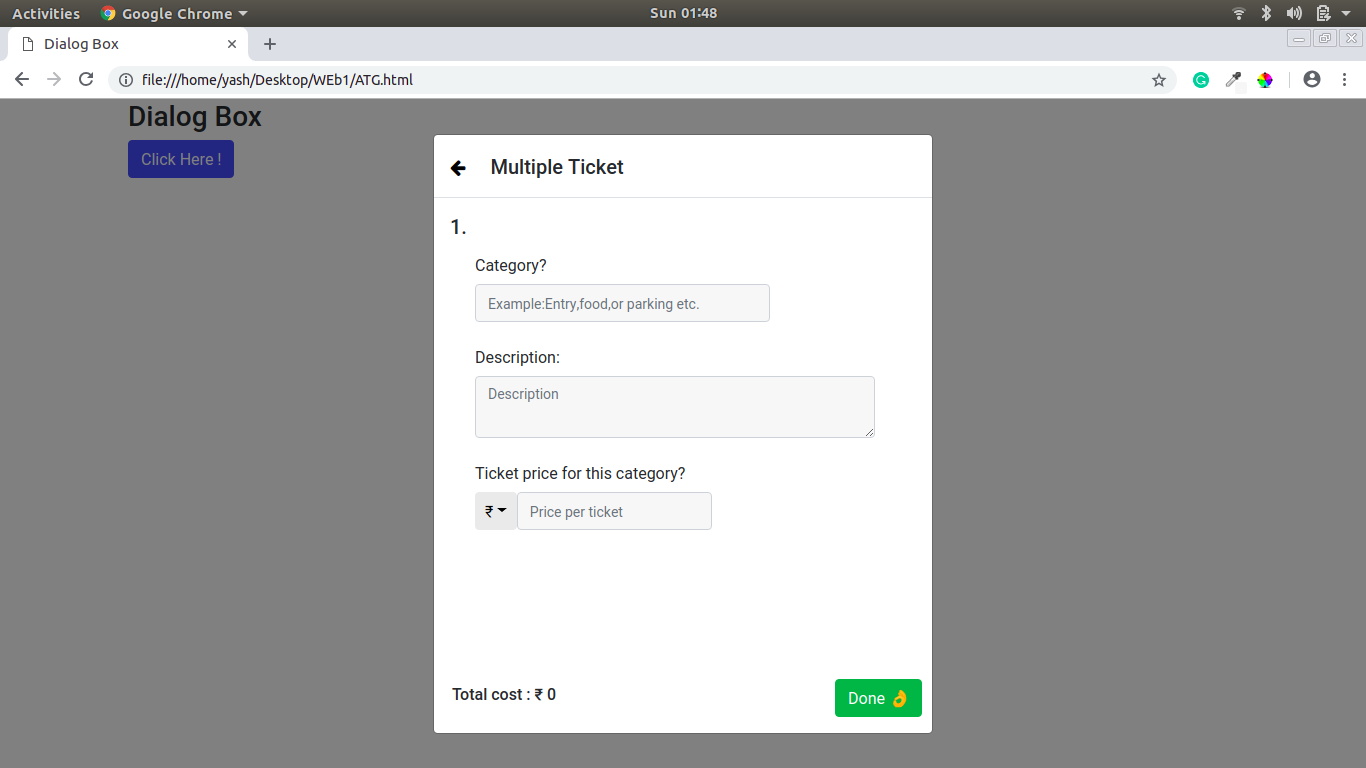Focus the Description text area
This screenshot has width=1366, height=768.
pos(675,407)
